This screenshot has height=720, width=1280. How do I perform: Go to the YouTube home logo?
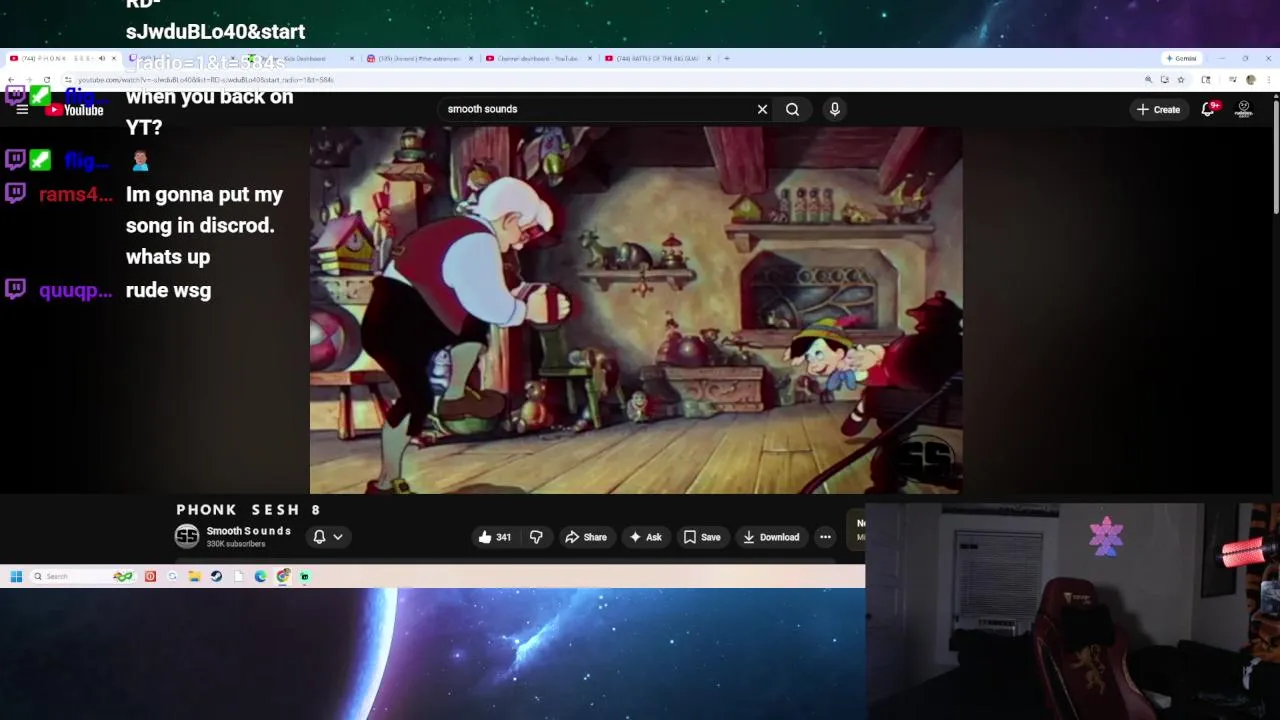pyautogui.click(x=75, y=110)
